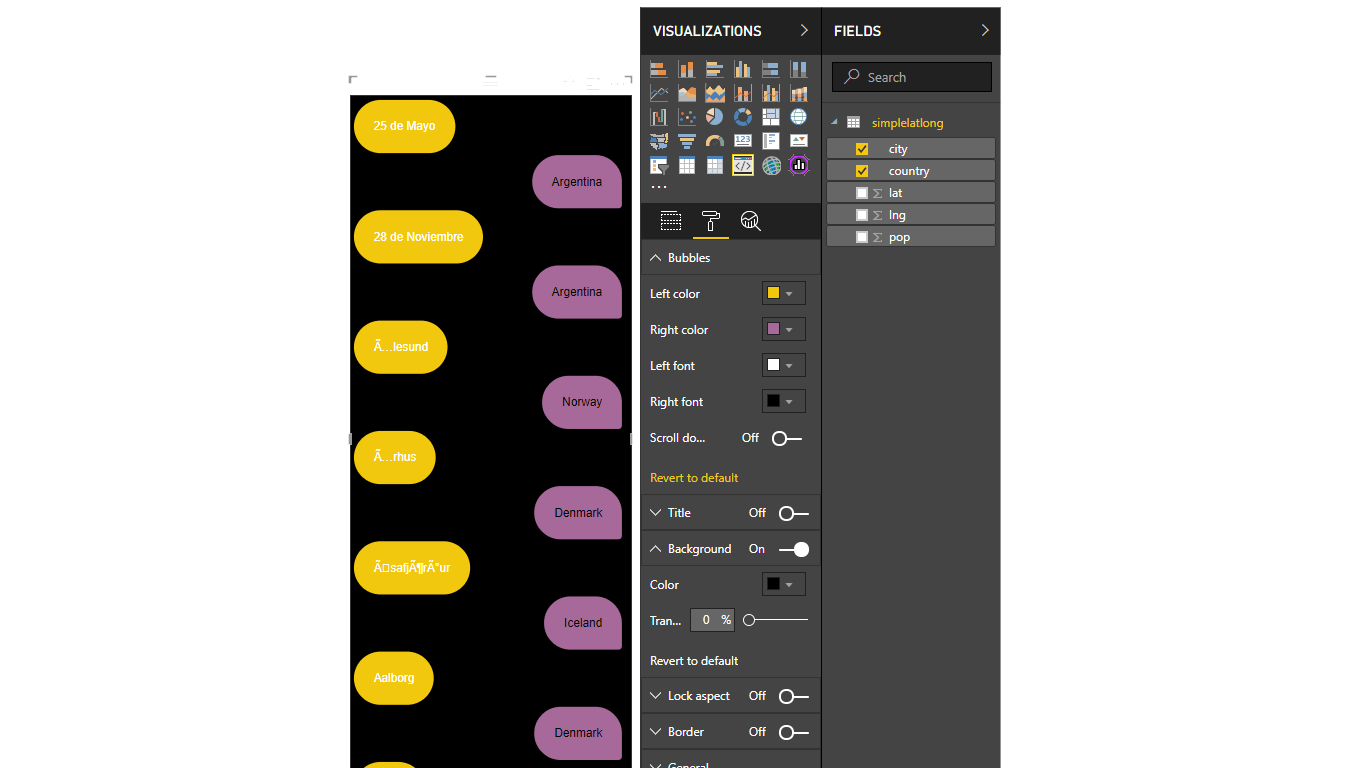The width and height of the screenshot is (1366, 768).
Task: Expand the Border section chevron
Action: point(656,732)
